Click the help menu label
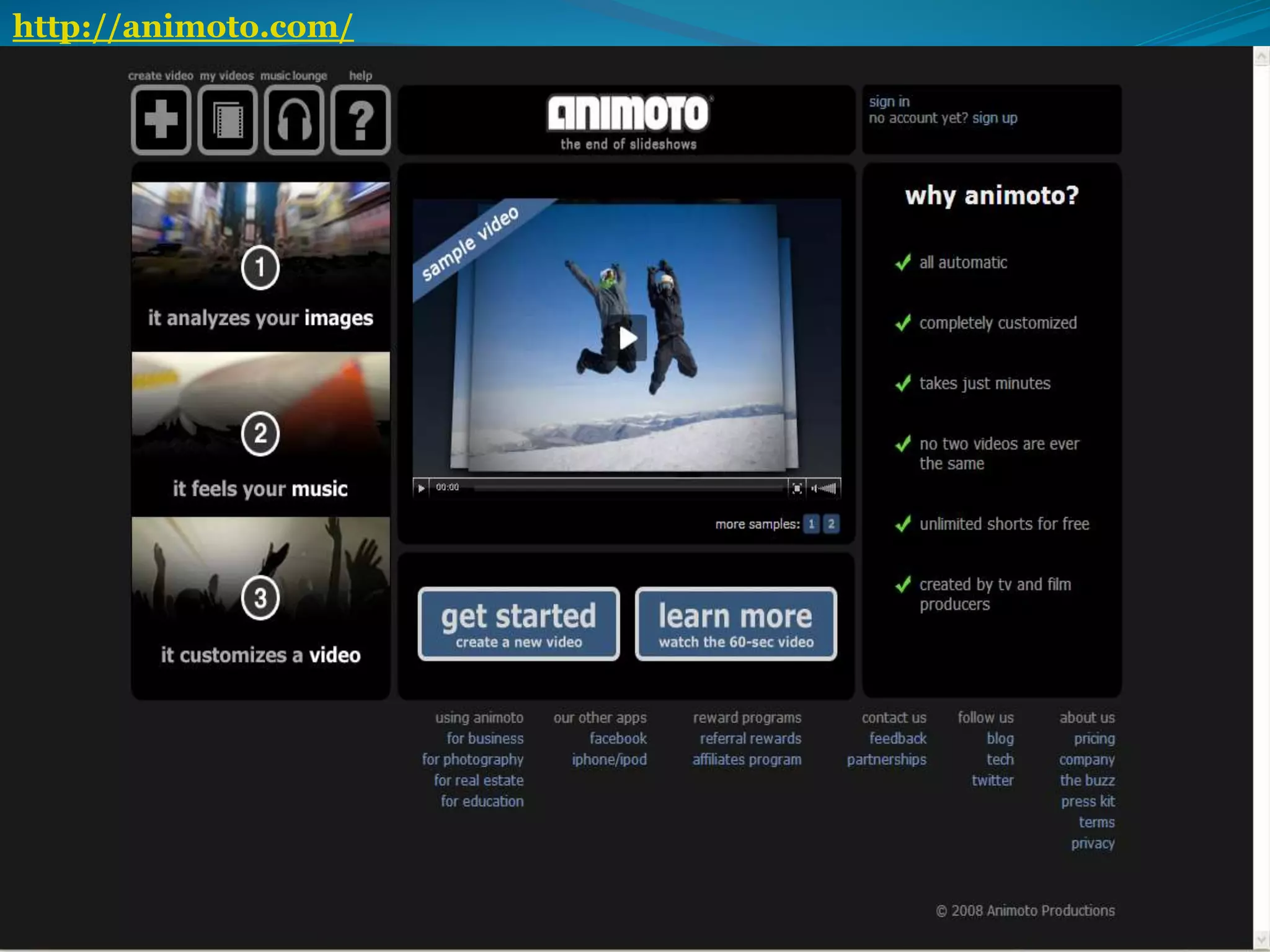The image size is (1270, 952). (x=360, y=76)
